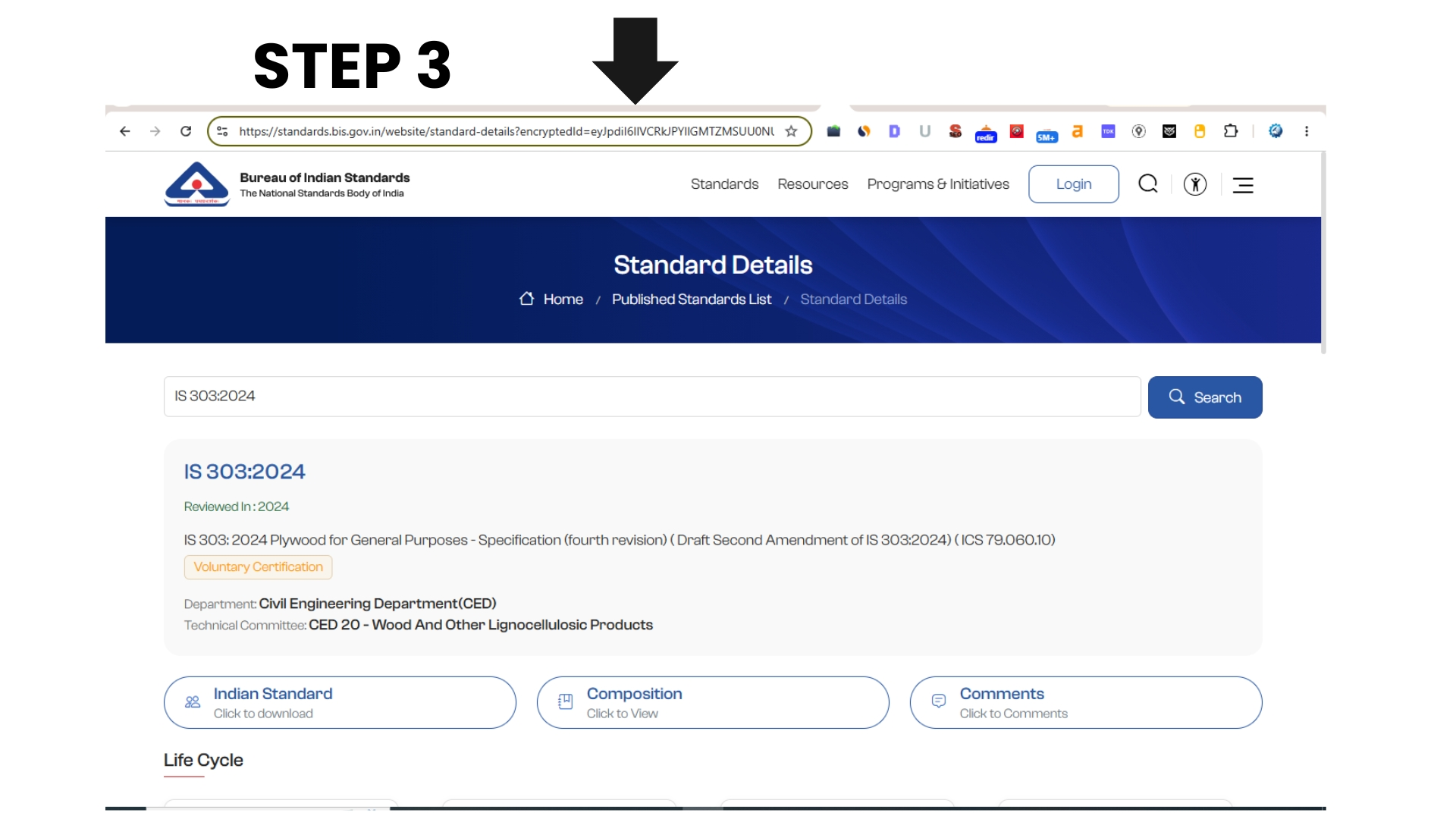
Task: Click 'Civil Engineering Department(CED)' text
Action: 378,604
